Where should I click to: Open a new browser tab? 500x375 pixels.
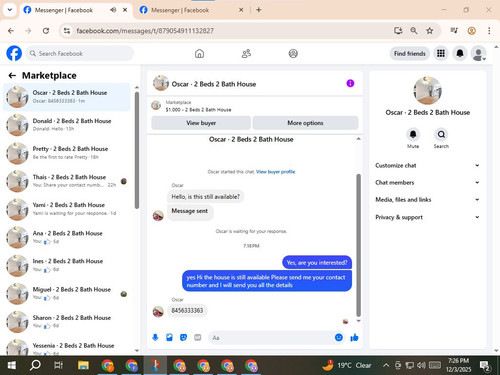click(x=259, y=10)
